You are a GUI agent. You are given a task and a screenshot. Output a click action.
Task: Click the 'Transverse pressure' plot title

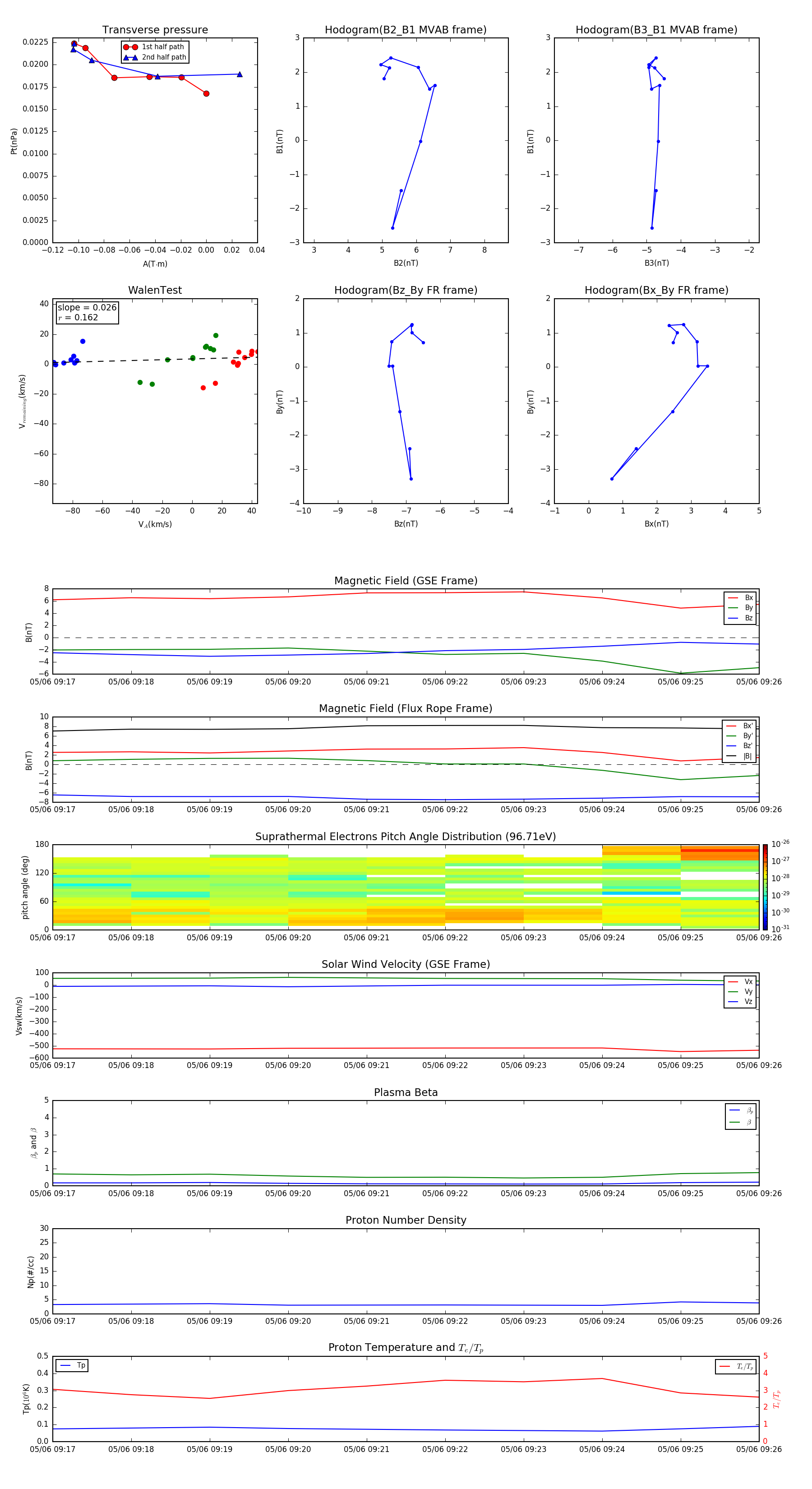tap(155, 30)
